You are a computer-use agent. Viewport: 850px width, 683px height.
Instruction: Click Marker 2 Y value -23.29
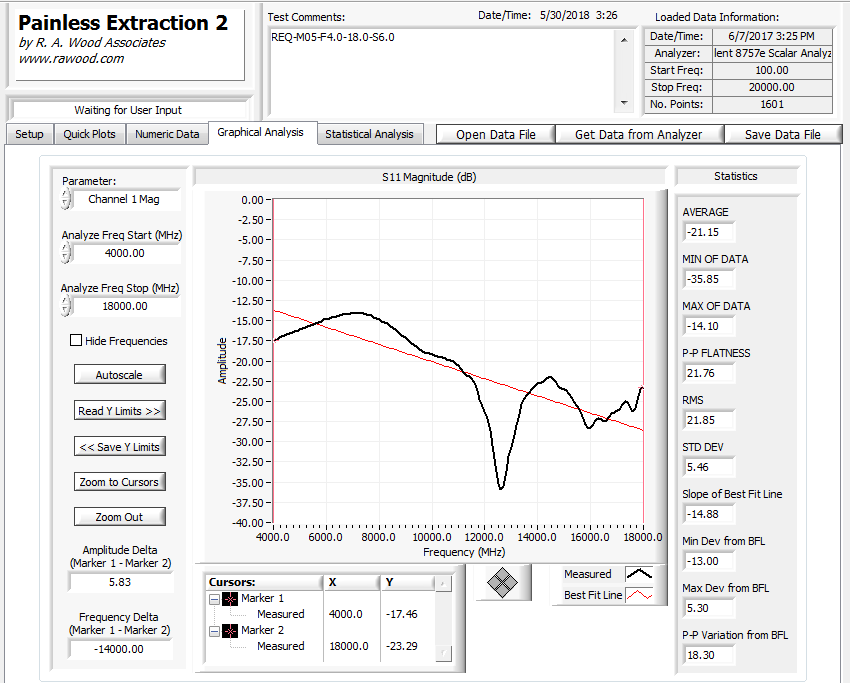pos(402,646)
